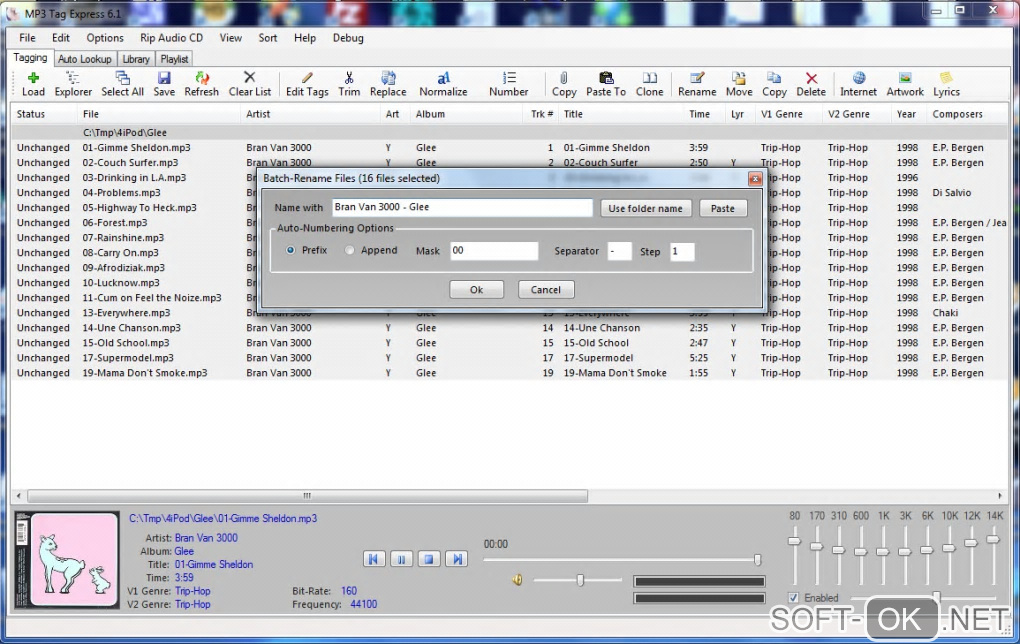The image size is (1020, 644).
Task: Switch to the Playlist tab
Action: click(x=174, y=59)
